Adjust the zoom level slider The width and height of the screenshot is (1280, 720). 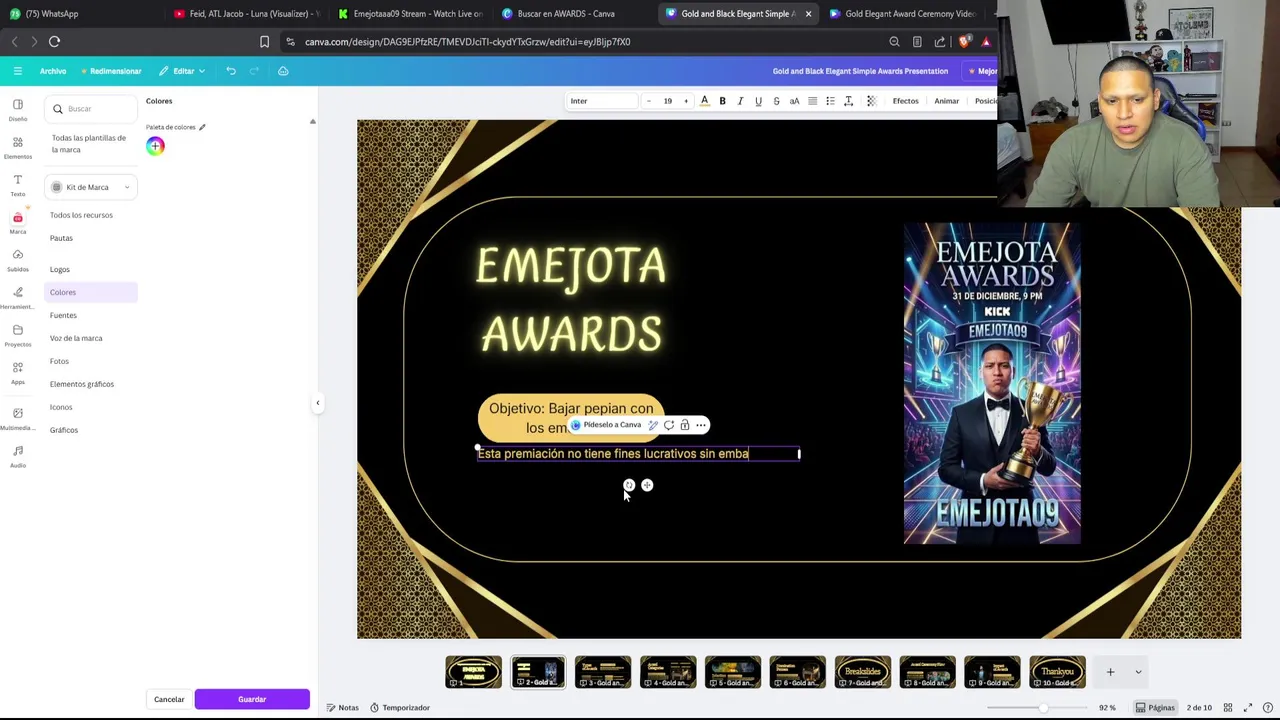pos(1043,707)
